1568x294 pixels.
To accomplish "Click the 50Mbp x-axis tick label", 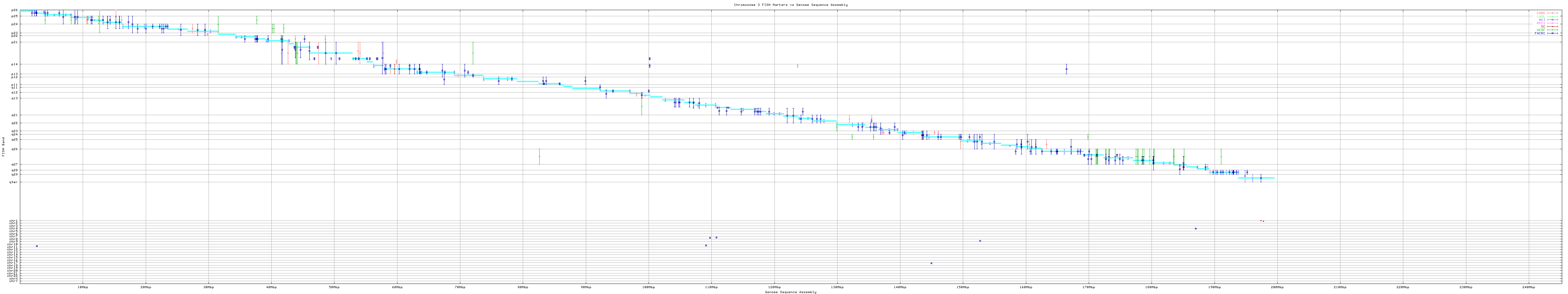I will point(334,287).
